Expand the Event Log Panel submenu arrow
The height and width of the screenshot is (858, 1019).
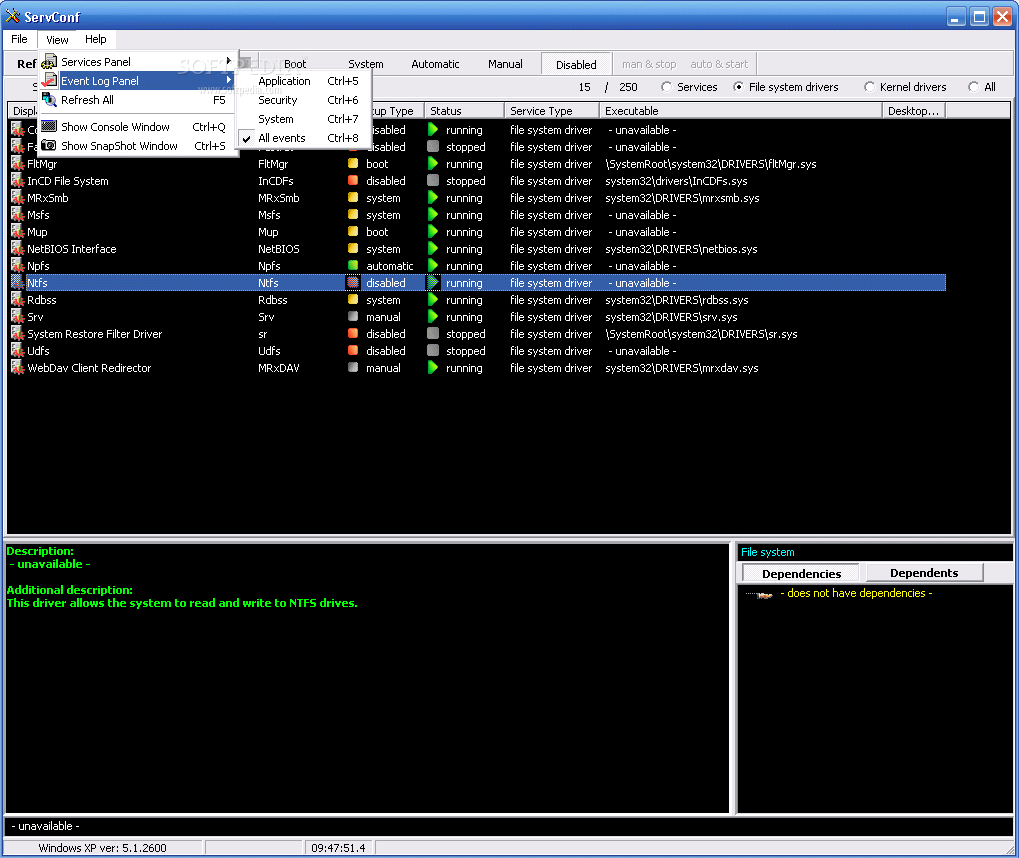pyautogui.click(x=229, y=80)
